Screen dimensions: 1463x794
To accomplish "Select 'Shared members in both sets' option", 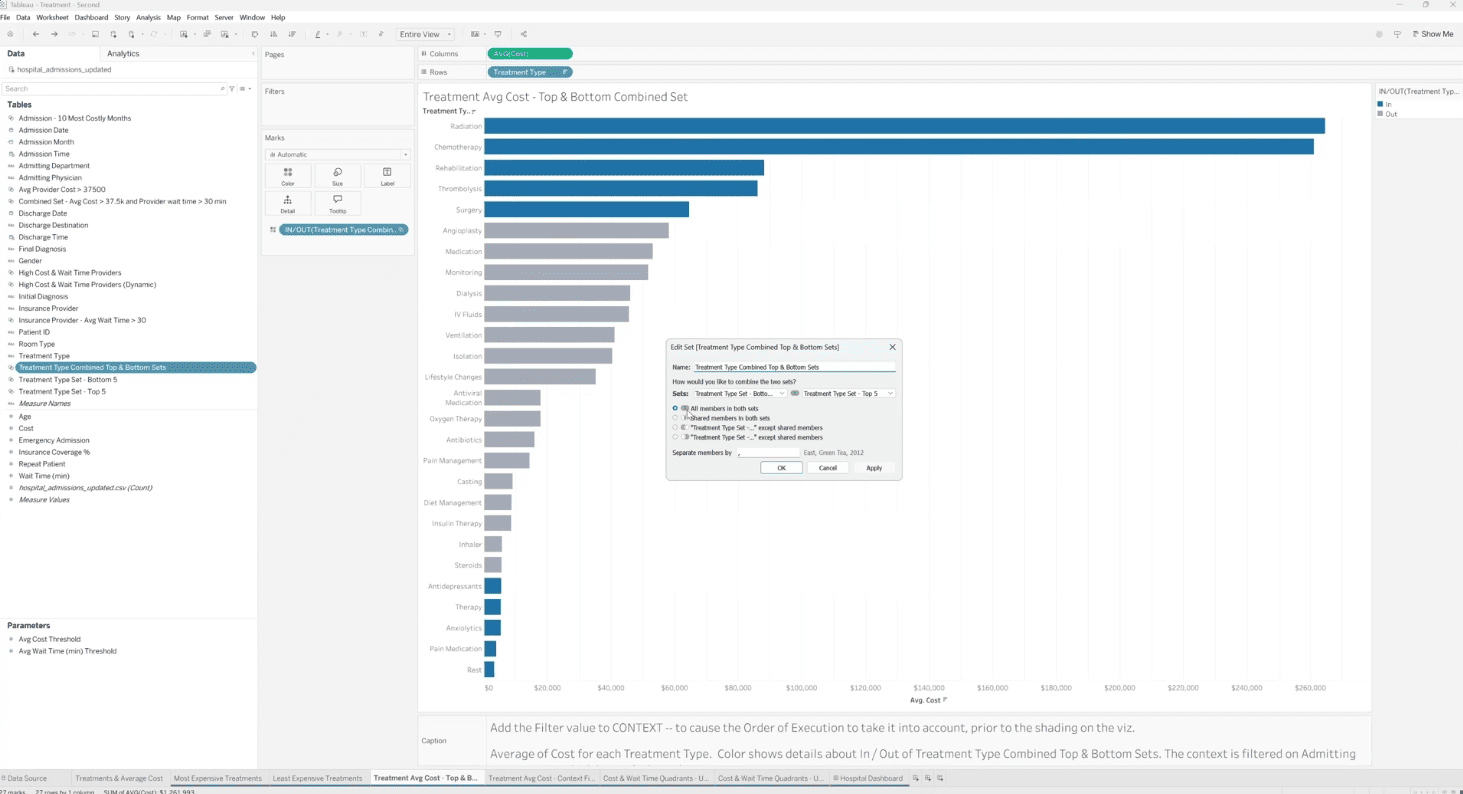I will point(675,418).
